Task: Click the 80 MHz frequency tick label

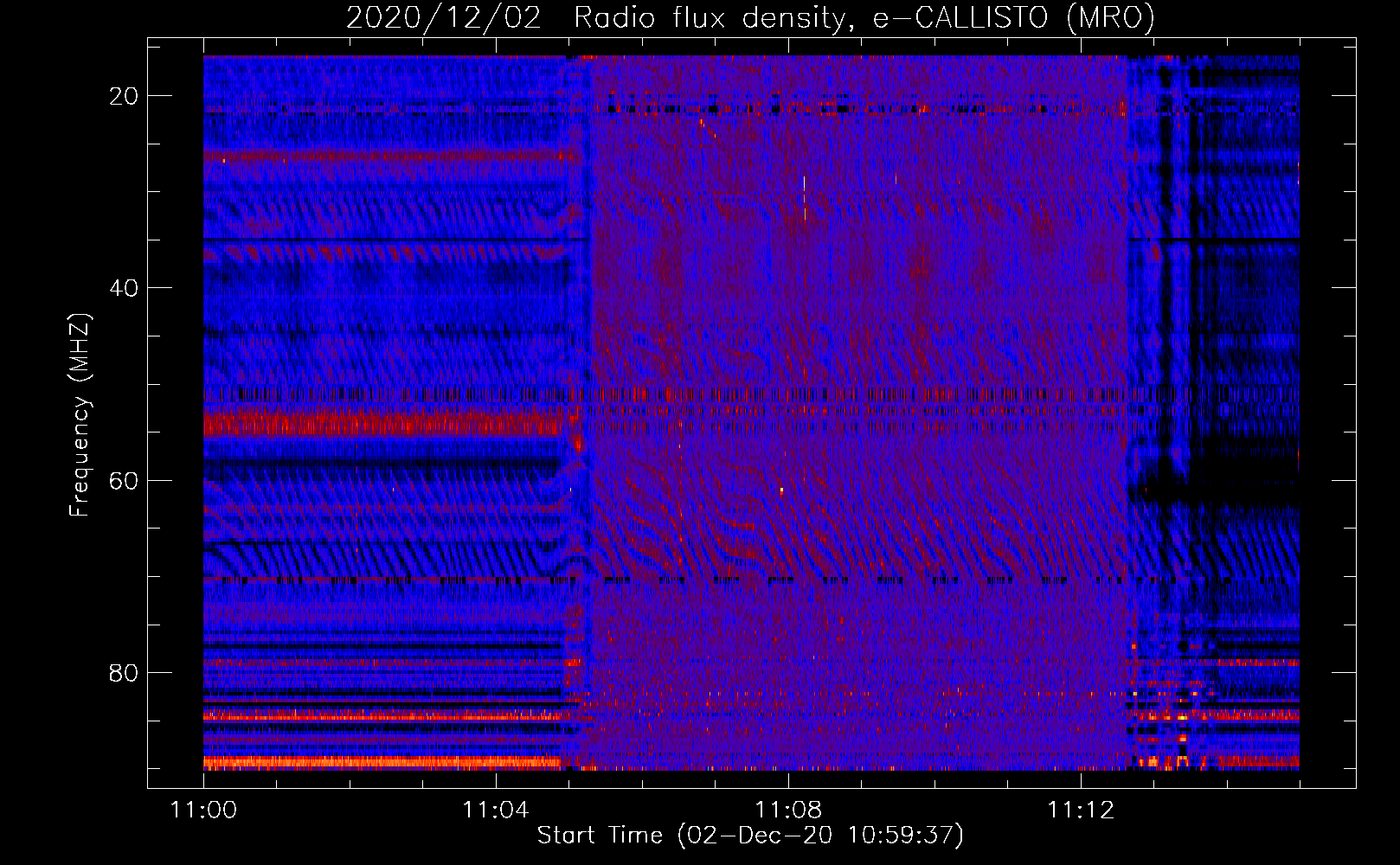Action: (x=124, y=672)
